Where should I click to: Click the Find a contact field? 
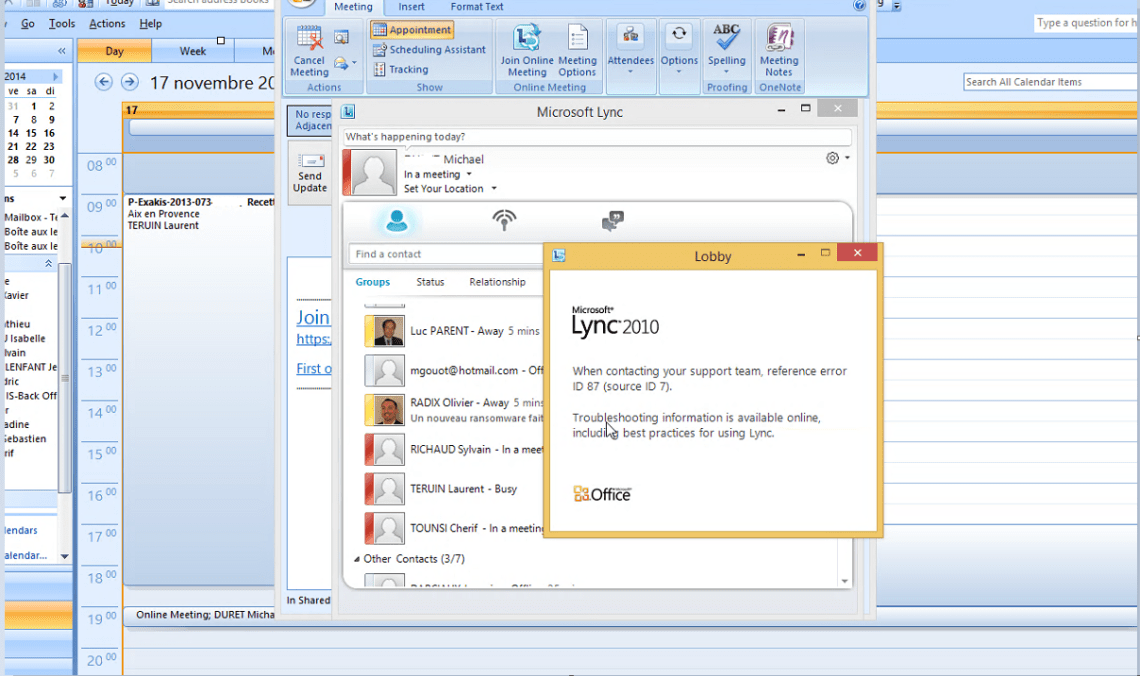(x=445, y=254)
